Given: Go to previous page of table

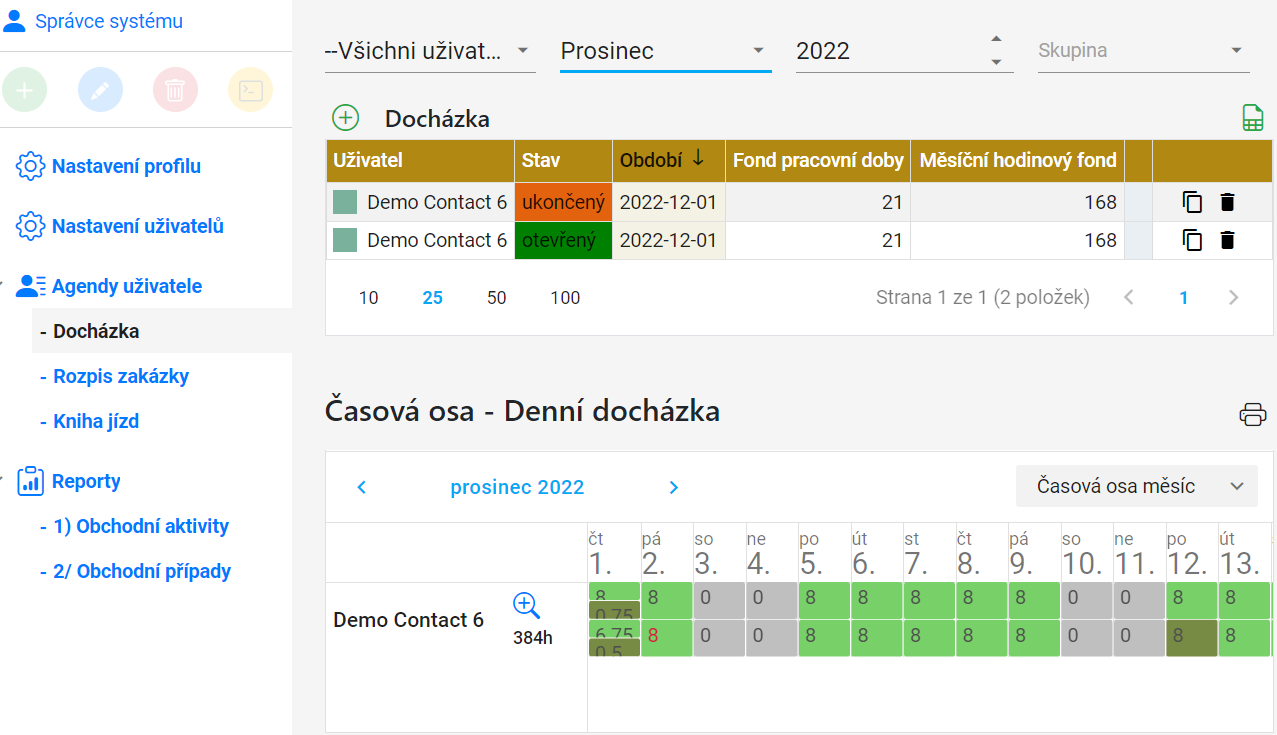Looking at the screenshot, I should point(1129,297).
